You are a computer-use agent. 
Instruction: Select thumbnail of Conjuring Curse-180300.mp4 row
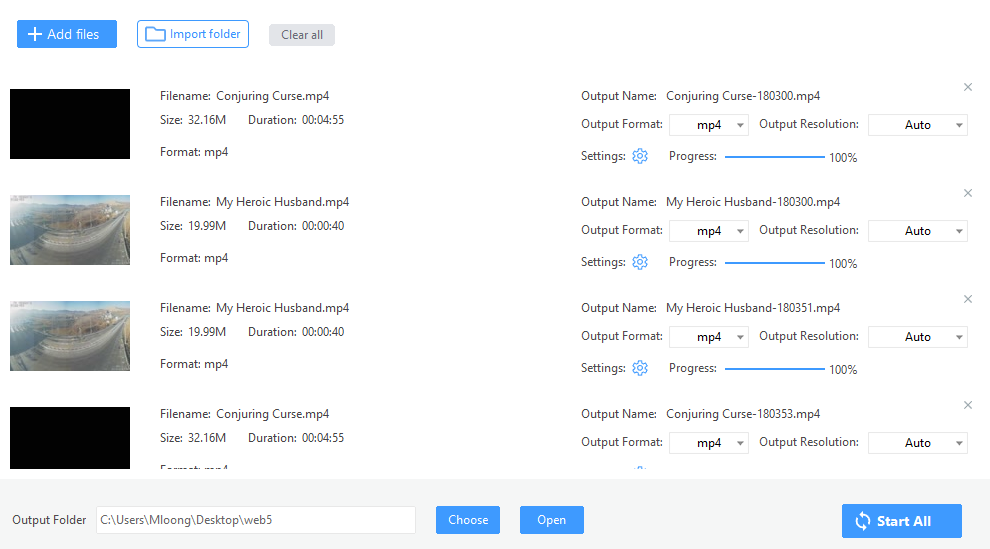point(70,124)
